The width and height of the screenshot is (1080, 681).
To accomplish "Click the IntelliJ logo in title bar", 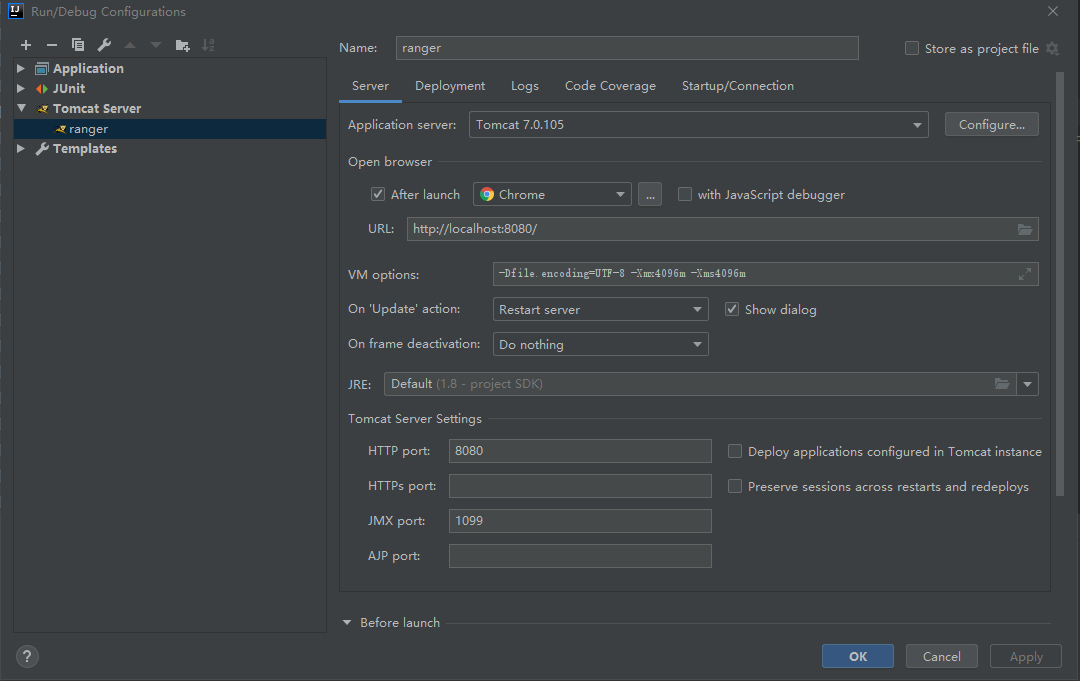I will coord(15,11).
